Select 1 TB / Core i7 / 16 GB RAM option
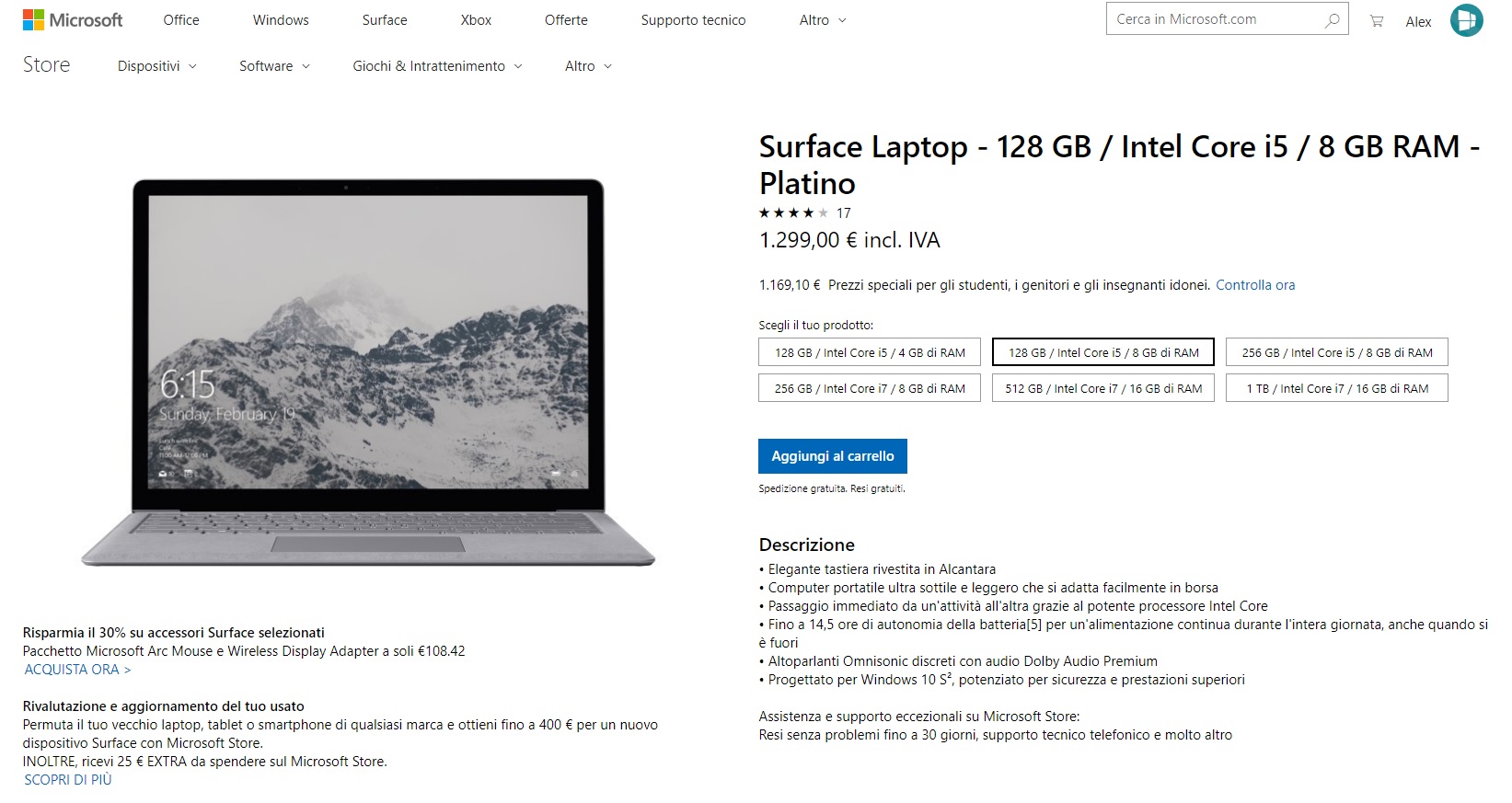This screenshot has height=803, width=1512. [x=1337, y=388]
